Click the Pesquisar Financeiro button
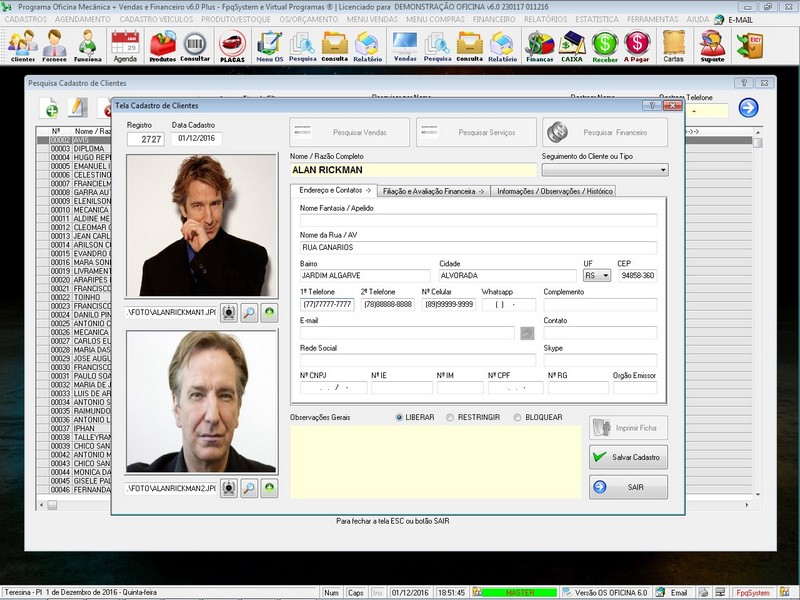 click(x=605, y=132)
